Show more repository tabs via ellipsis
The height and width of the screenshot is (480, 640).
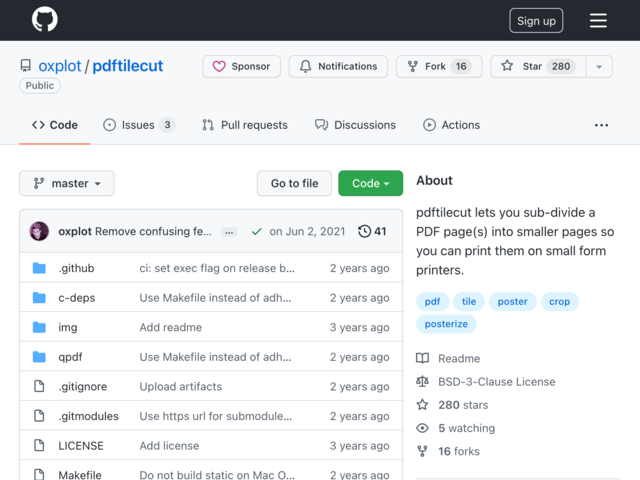click(601, 125)
